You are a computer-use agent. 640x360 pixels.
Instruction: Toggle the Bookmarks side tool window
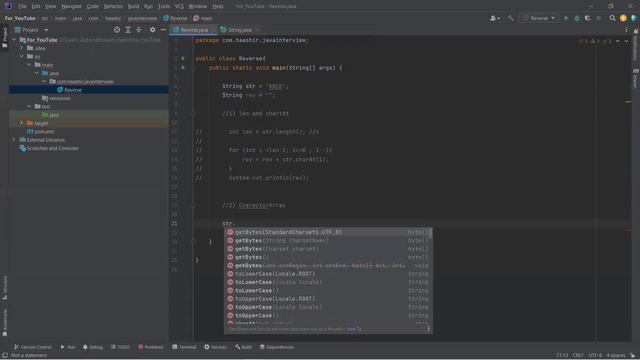tap(5, 322)
